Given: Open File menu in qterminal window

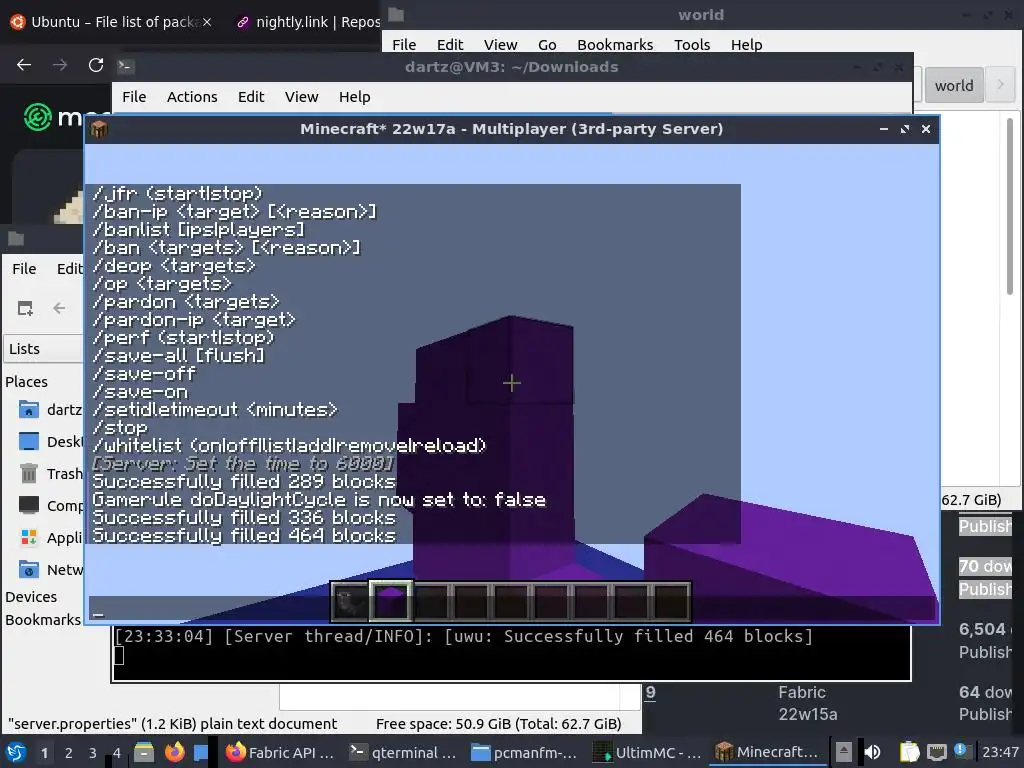Looking at the screenshot, I should coord(134,97).
